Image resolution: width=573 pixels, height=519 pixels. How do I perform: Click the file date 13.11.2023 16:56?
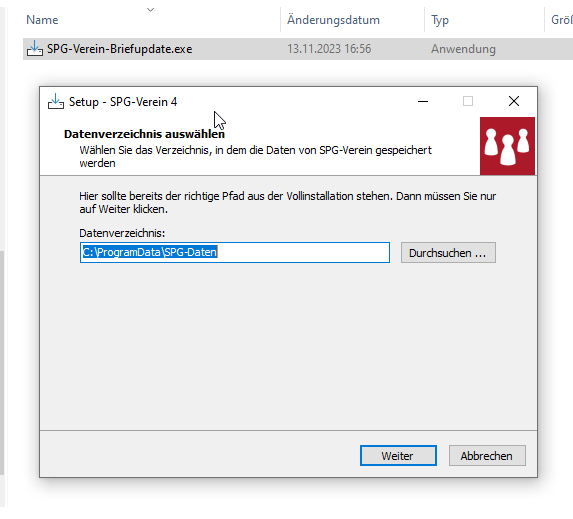329,49
